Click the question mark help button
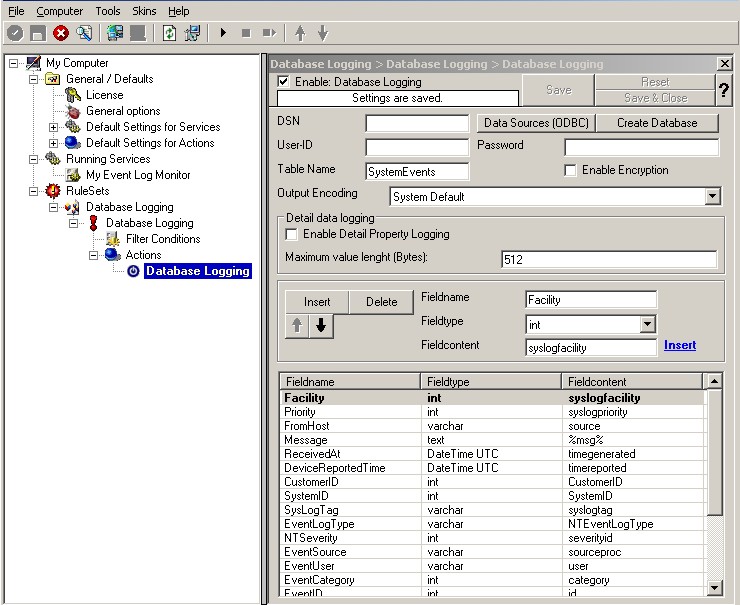Screen dimensions: 740x605 [x=724, y=90]
